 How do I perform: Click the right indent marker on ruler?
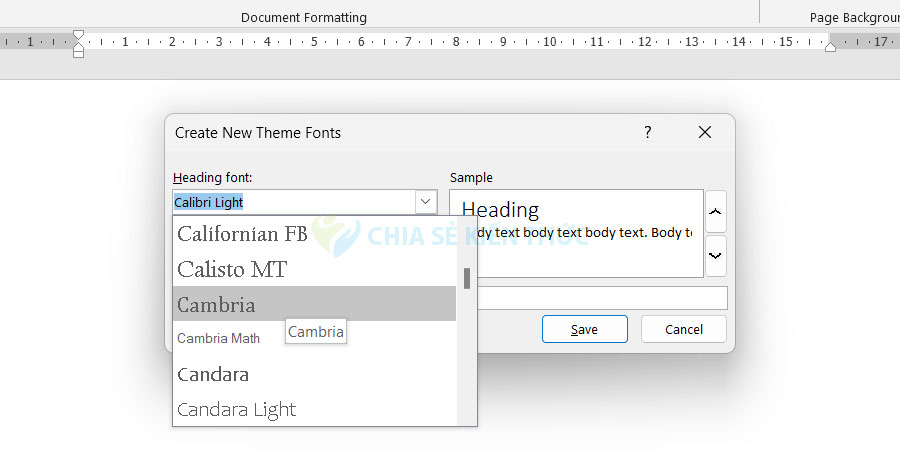[830, 47]
